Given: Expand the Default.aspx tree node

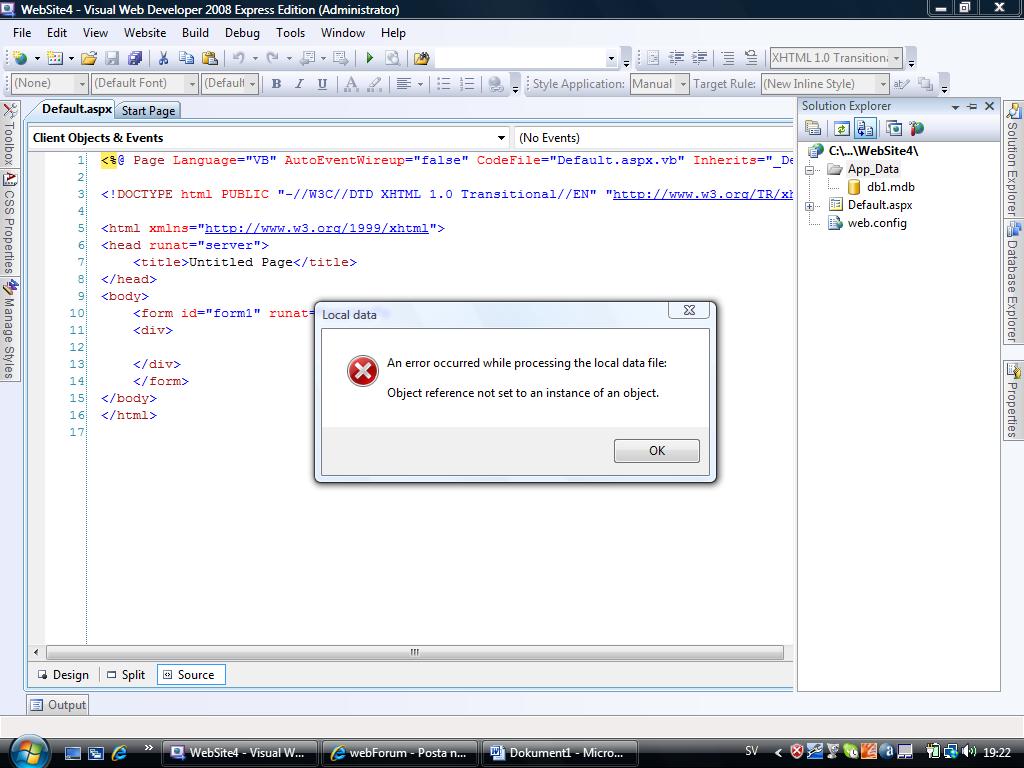Looking at the screenshot, I should (x=810, y=206).
